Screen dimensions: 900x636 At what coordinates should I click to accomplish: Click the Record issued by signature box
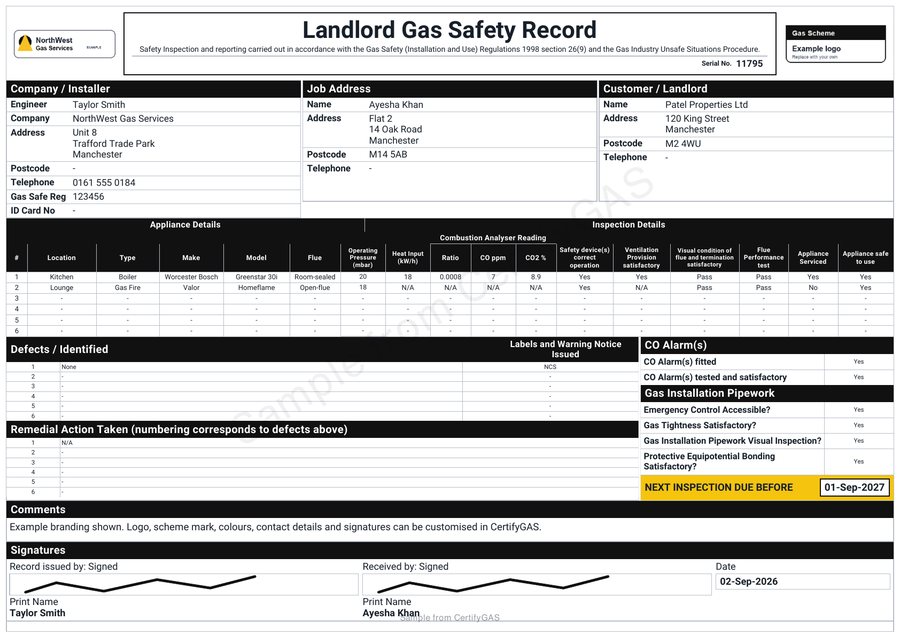(184, 584)
